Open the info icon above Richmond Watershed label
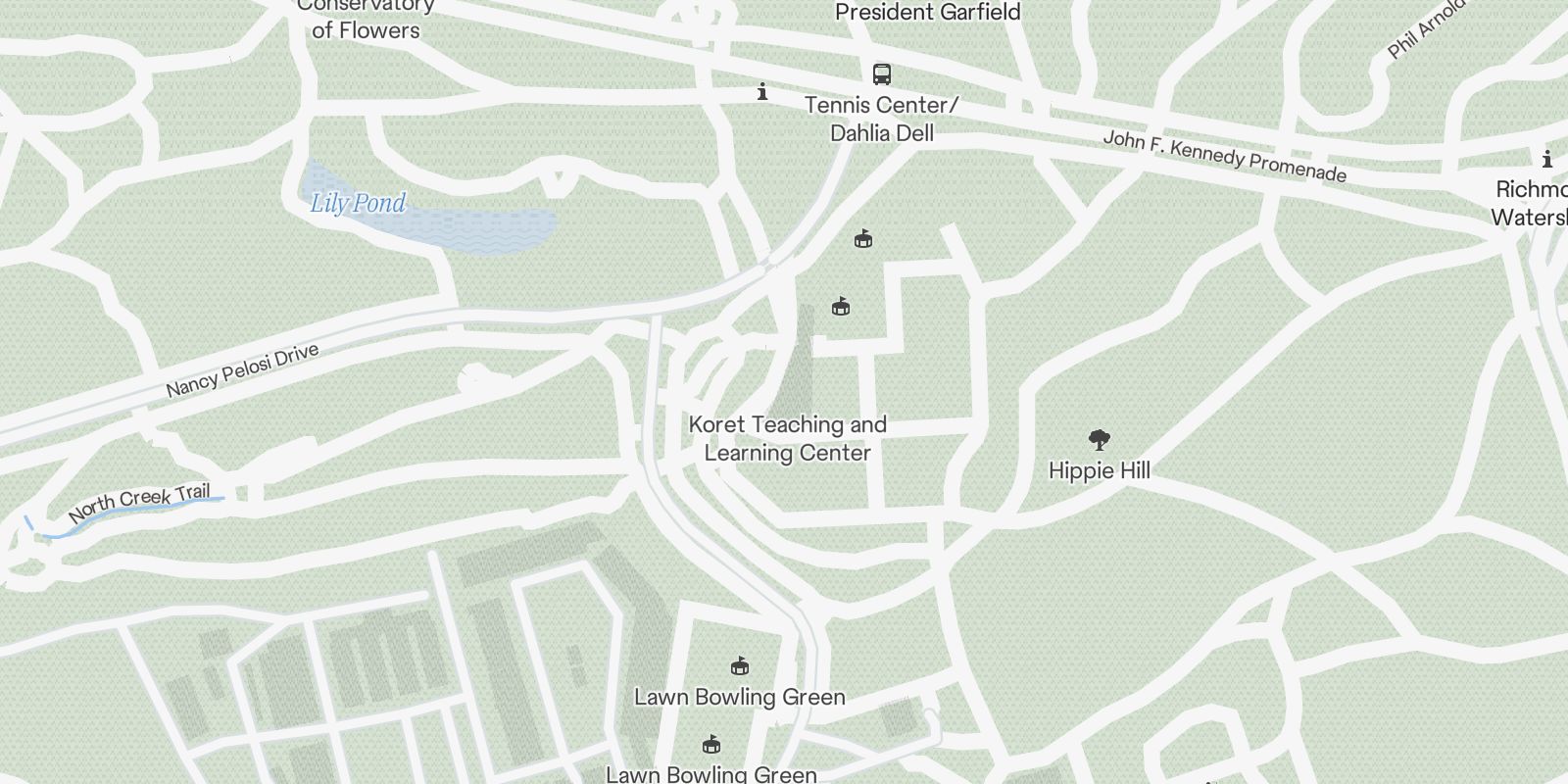 click(x=1547, y=159)
